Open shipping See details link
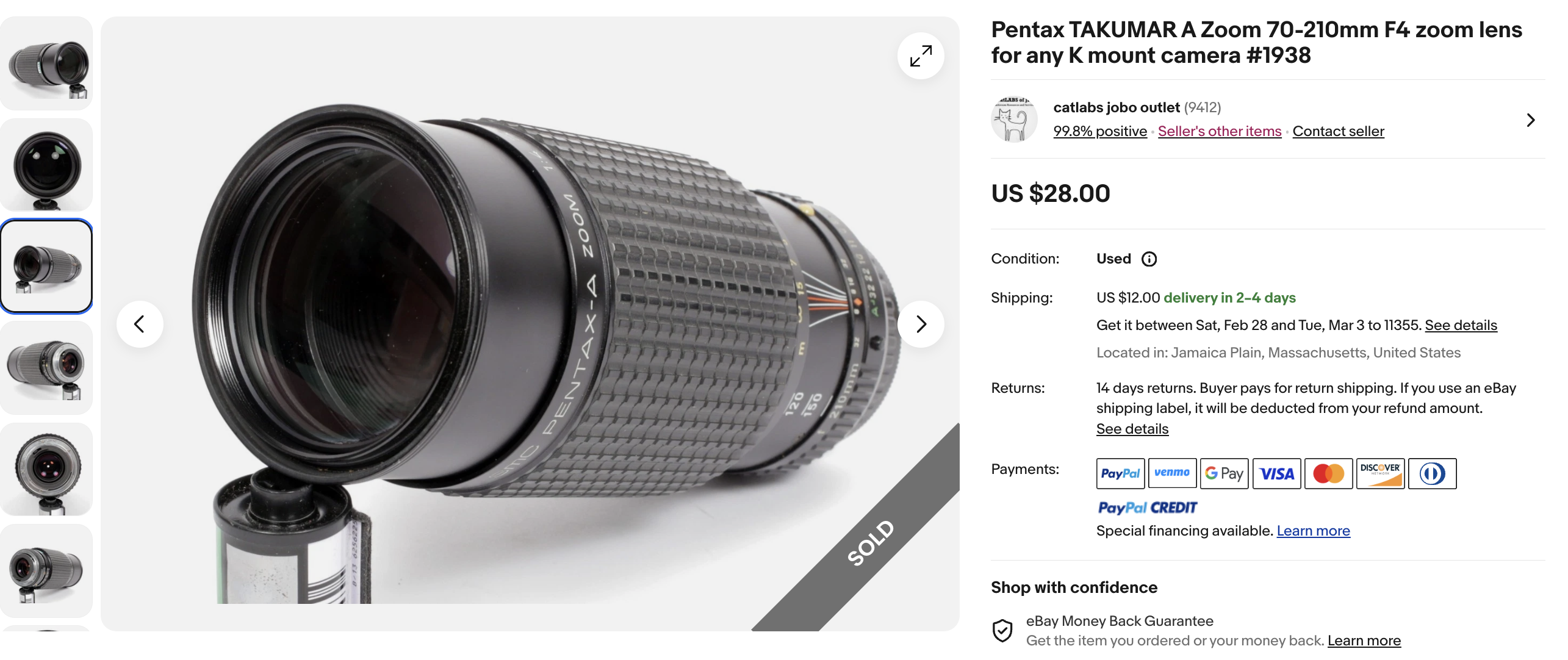This screenshot has height=660, width=1568. [x=1461, y=325]
